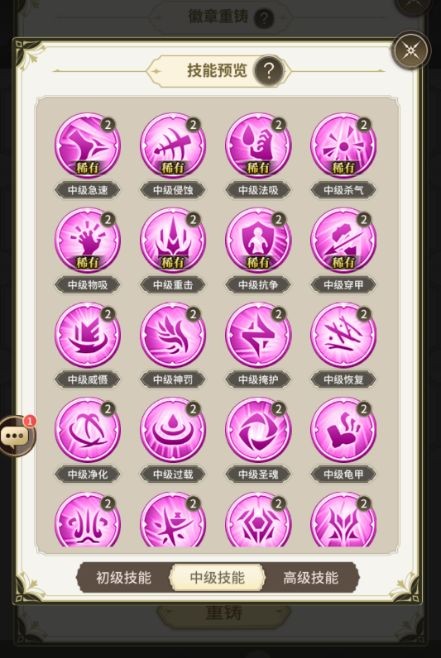
Task: Select the 中级龟甲 skill icon
Action: pyautogui.click(x=343, y=431)
